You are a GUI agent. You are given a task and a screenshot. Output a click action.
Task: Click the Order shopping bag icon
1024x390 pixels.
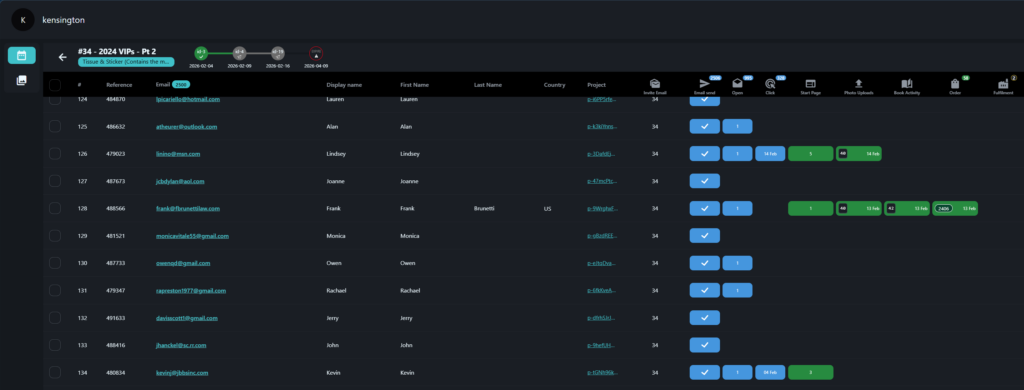coord(955,84)
